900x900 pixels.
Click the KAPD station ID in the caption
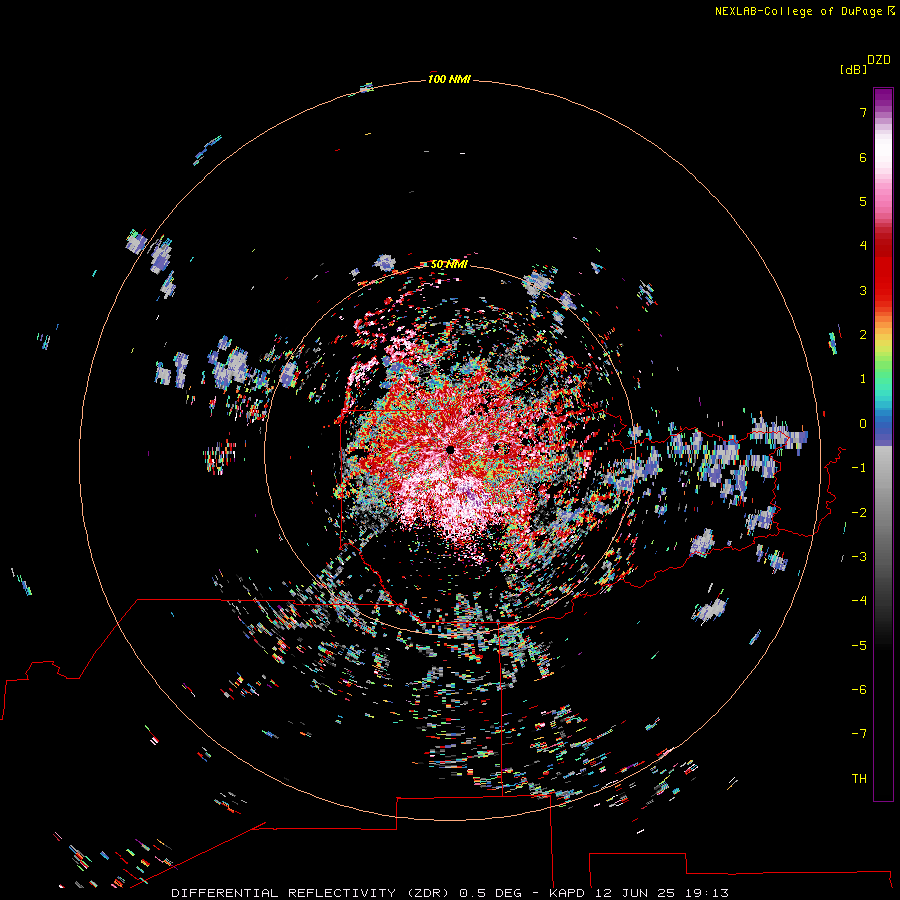pos(567,893)
